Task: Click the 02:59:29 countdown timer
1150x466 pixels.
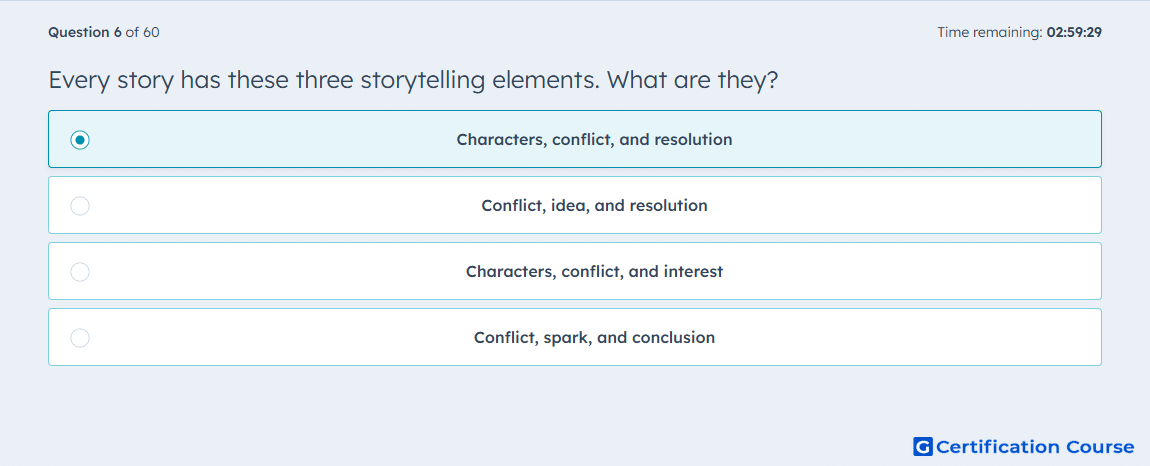Action: (1074, 32)
